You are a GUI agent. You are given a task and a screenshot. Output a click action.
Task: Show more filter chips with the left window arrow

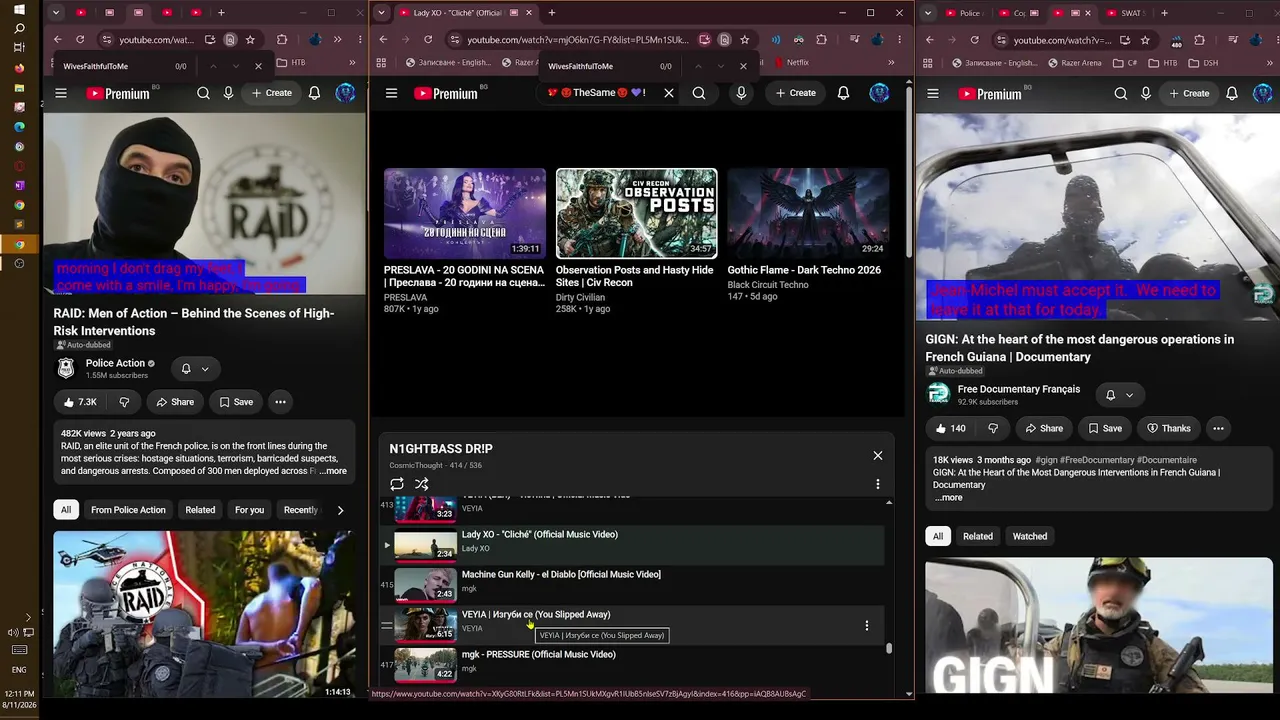click(340, 510)
